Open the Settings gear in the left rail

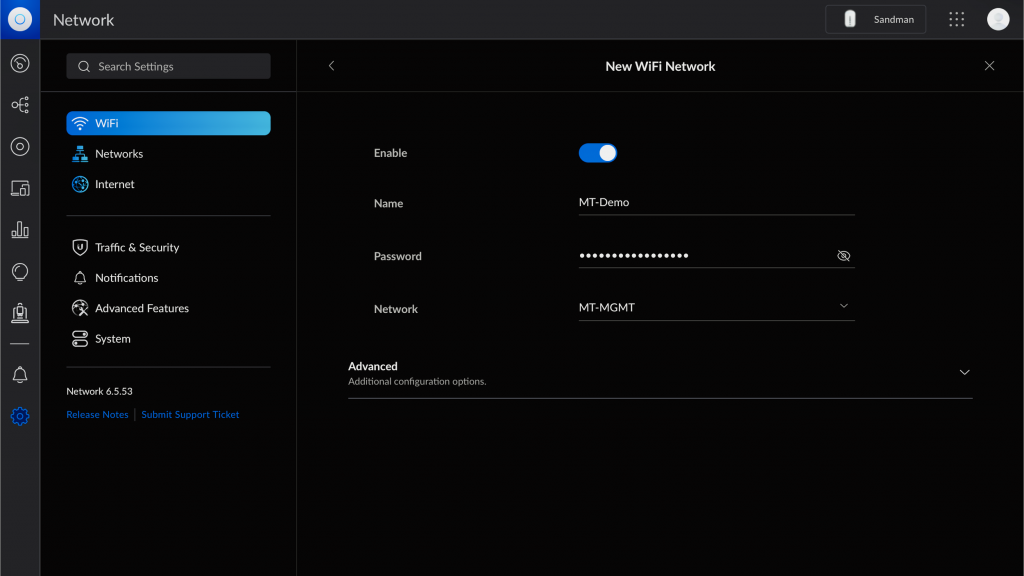click(x=20, y=416)
